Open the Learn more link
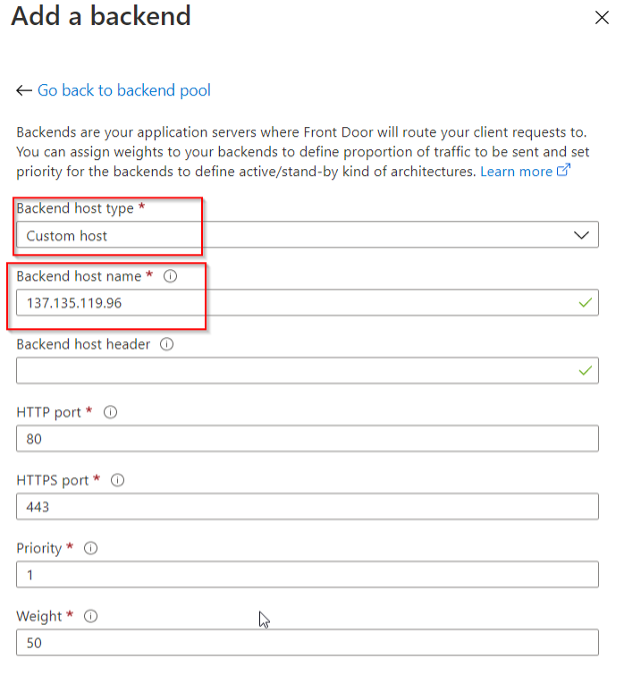The image size is (624, 676). coord(516,172)
